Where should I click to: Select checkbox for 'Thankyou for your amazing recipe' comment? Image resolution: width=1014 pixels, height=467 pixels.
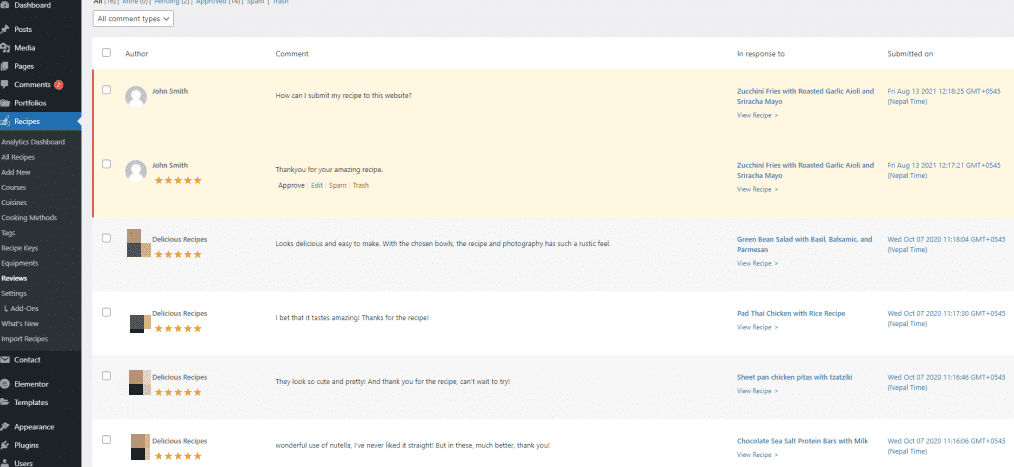[x=107, y=164]
